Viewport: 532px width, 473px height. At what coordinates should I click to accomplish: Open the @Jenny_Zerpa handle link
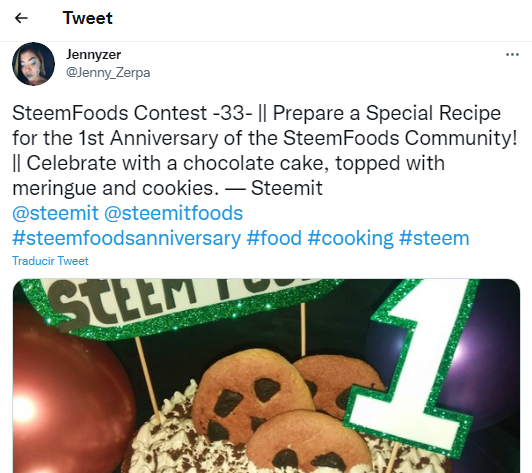coord(108,72)
